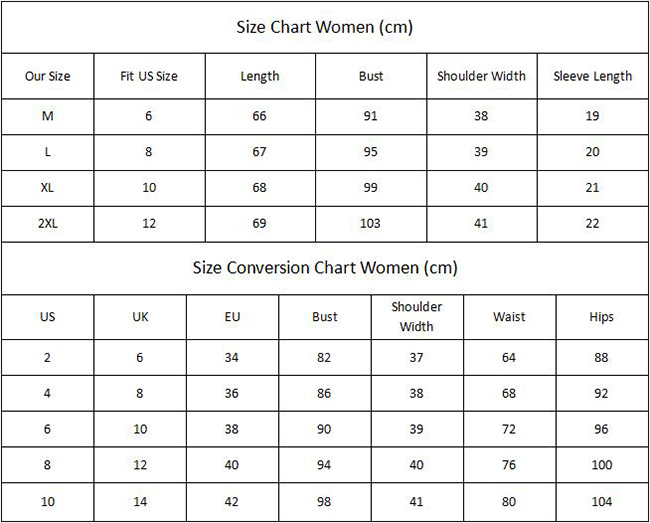Click the Hips column header
Viewport: 650px width, 523px height.
(601, 317)
